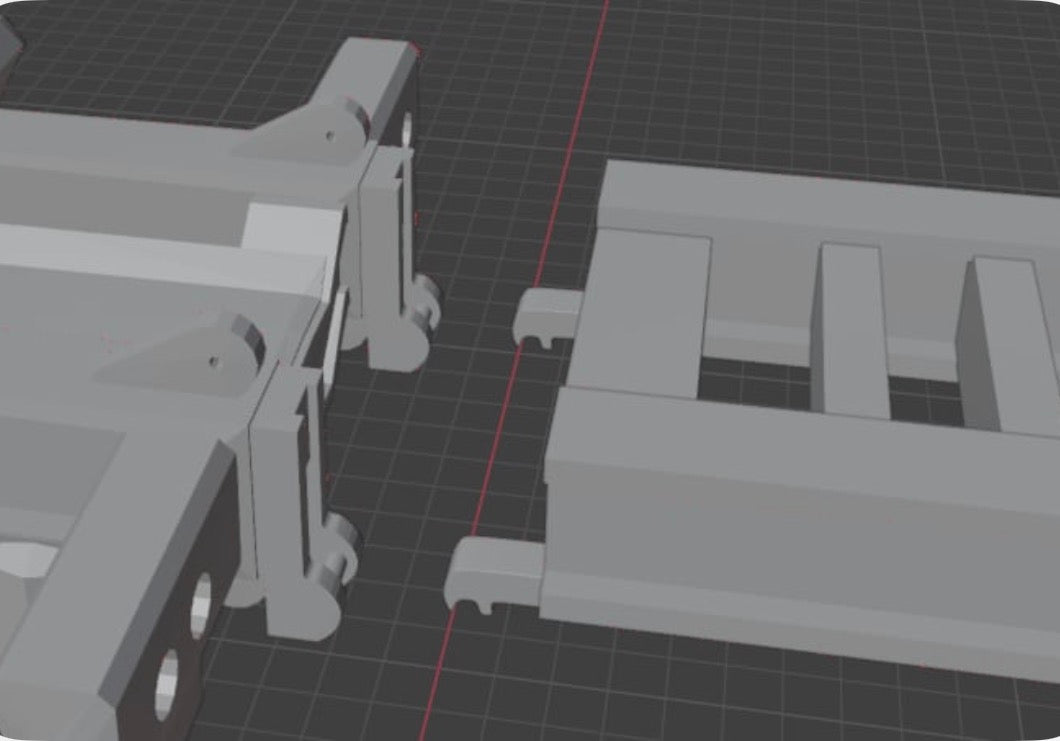Click the wide leftmost crossbar of right frame
This screenshot has height=741, width=1060.
pyautogui.click(x=639, y=312)
